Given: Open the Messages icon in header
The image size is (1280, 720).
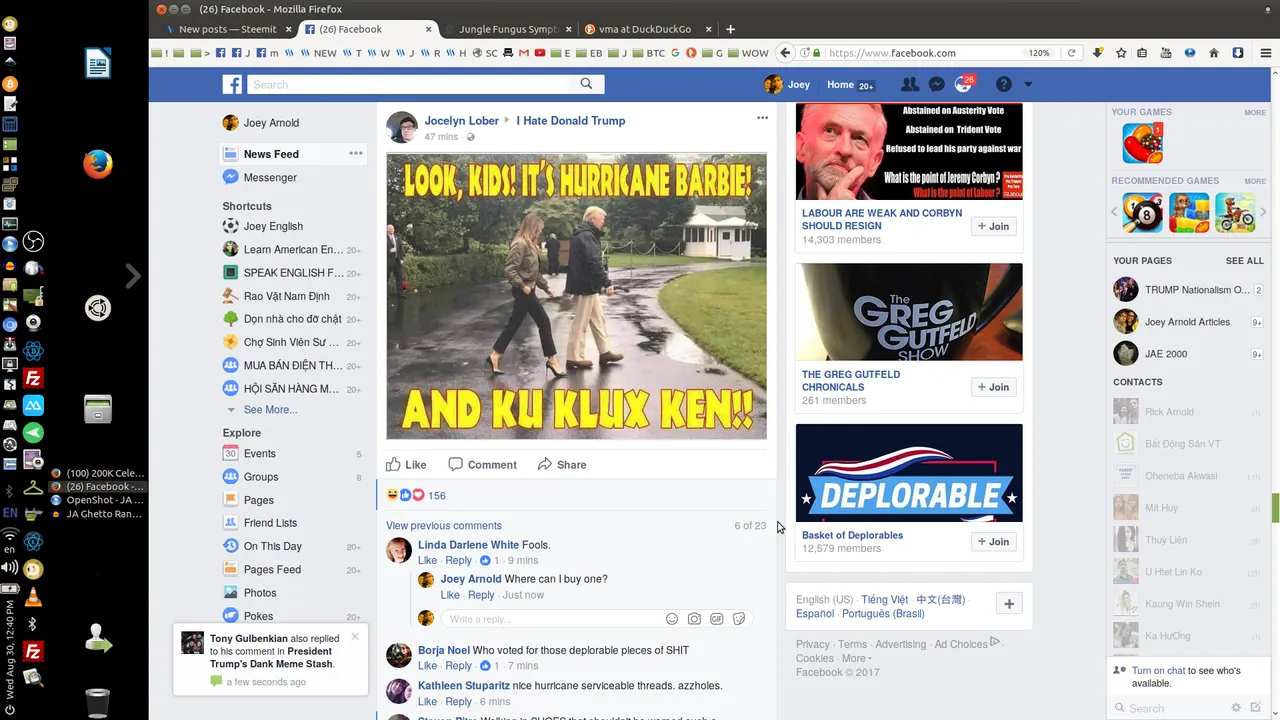Looking at the screenshot, I should tap(937, 85).
